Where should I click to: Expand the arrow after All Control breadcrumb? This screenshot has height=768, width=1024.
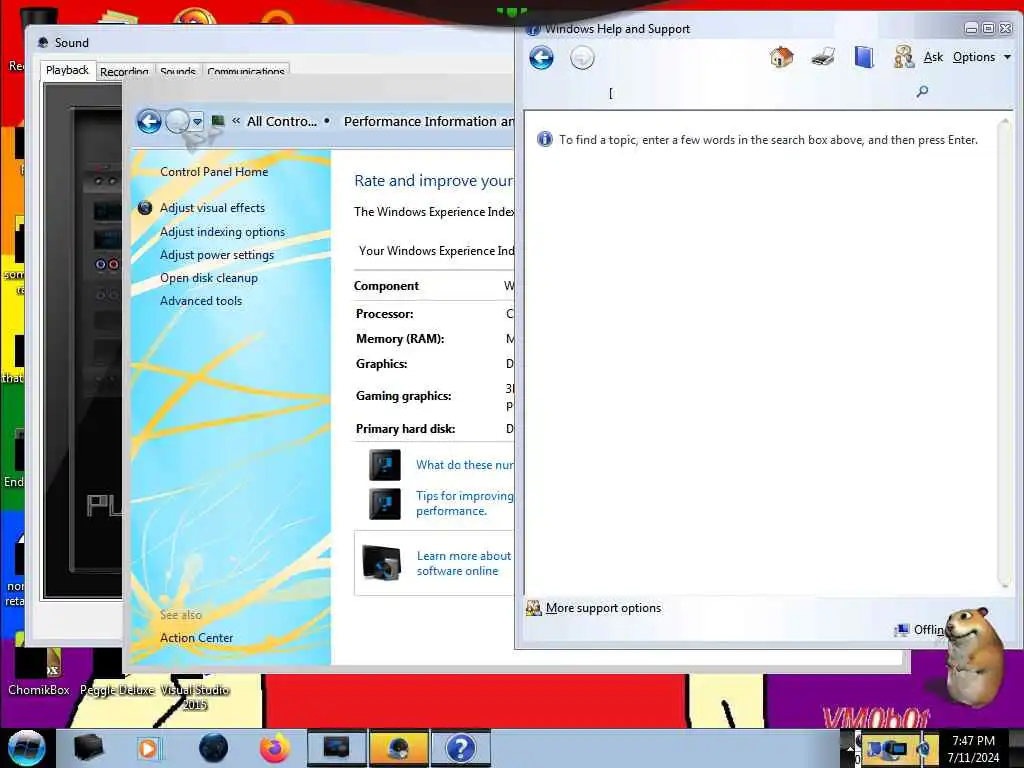click(327, 121)
